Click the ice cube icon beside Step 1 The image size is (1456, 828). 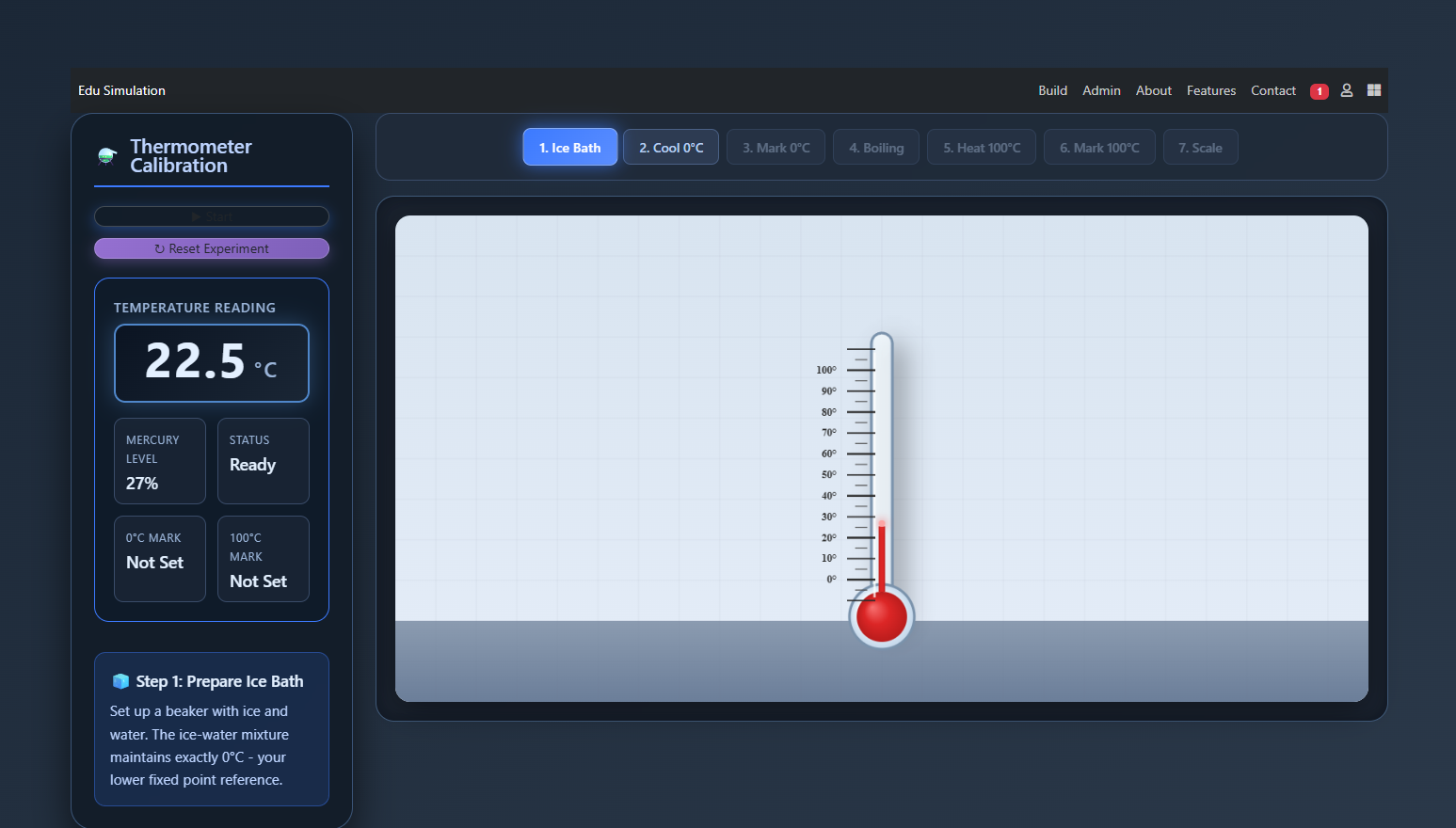coord(120,680)
